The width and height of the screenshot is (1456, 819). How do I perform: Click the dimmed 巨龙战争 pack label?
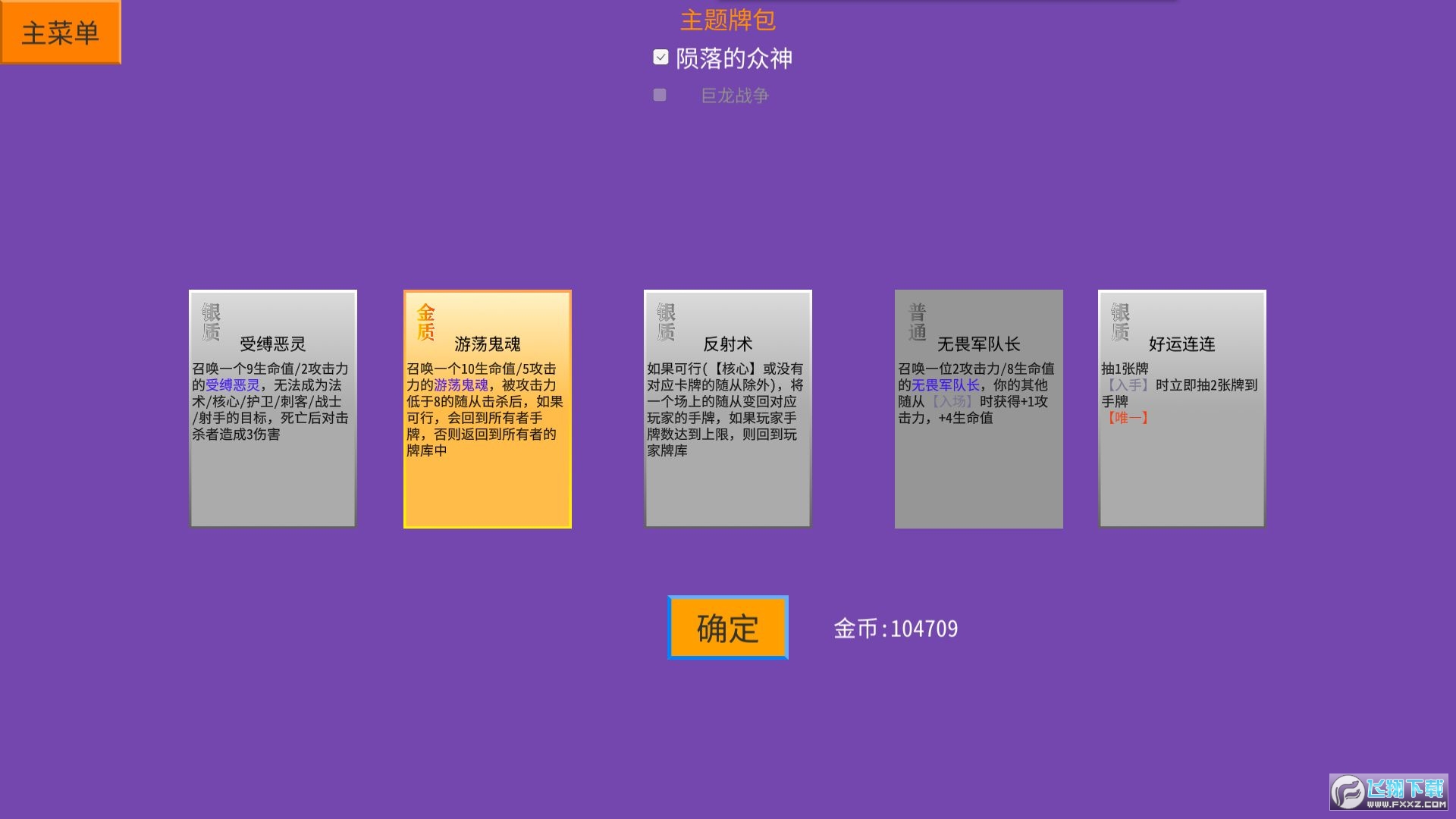[734, 96]
